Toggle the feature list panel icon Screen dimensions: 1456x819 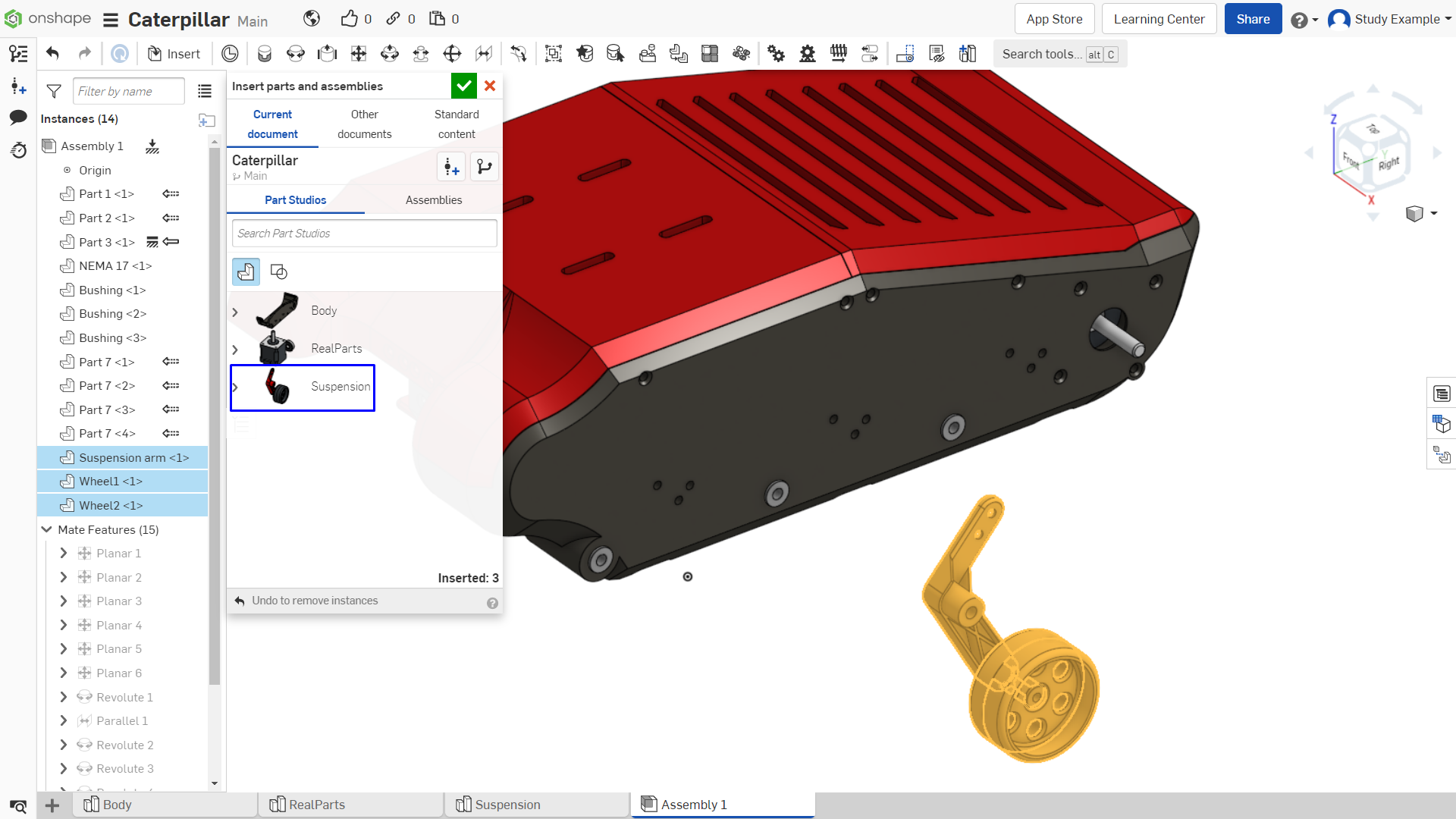(18, 54)
